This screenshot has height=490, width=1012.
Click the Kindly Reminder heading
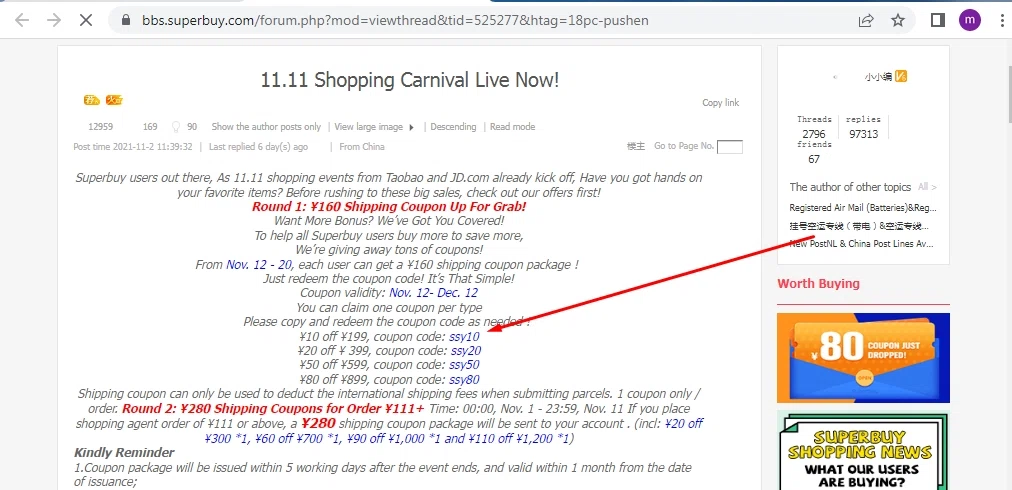click(124, 453)
